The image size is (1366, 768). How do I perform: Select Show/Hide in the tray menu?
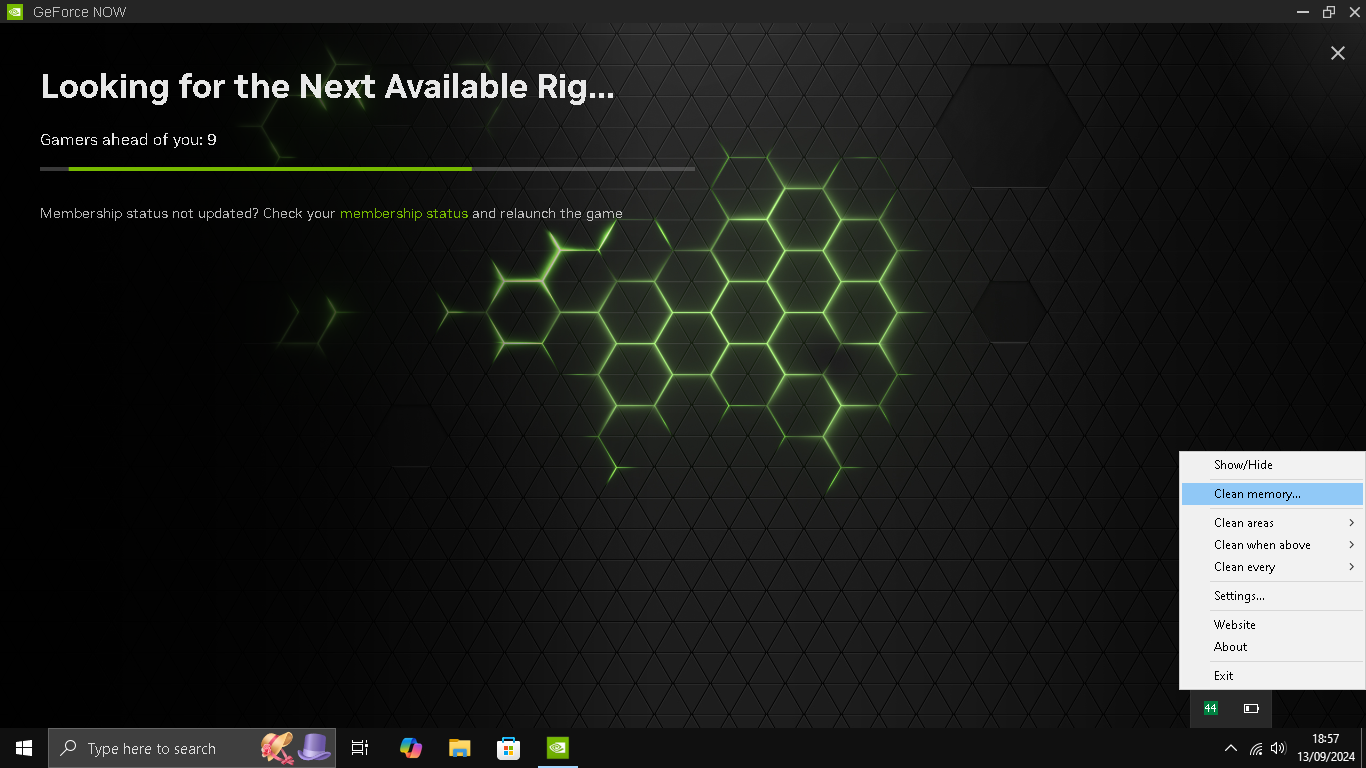point(1272,465)
